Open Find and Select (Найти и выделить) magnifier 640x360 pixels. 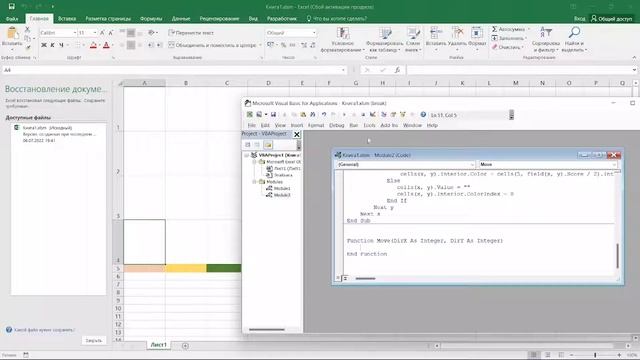[574, 40]
